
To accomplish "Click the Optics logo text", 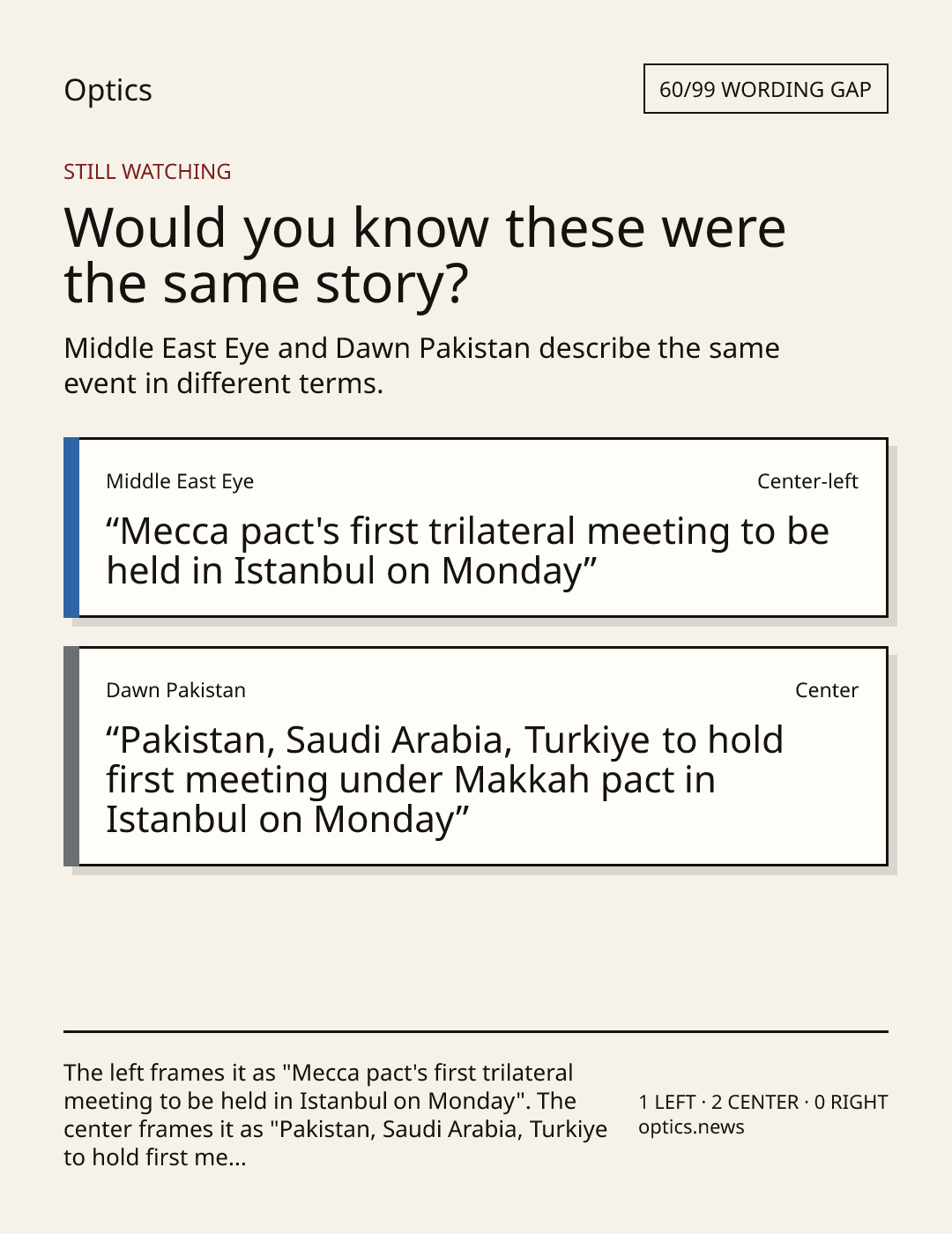I will 108,90.
